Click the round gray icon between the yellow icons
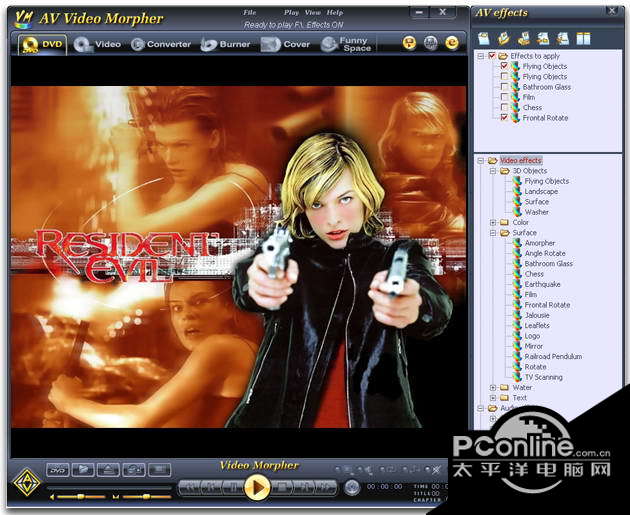The height and width of the screenshot is (515, 630). (431, 43)
